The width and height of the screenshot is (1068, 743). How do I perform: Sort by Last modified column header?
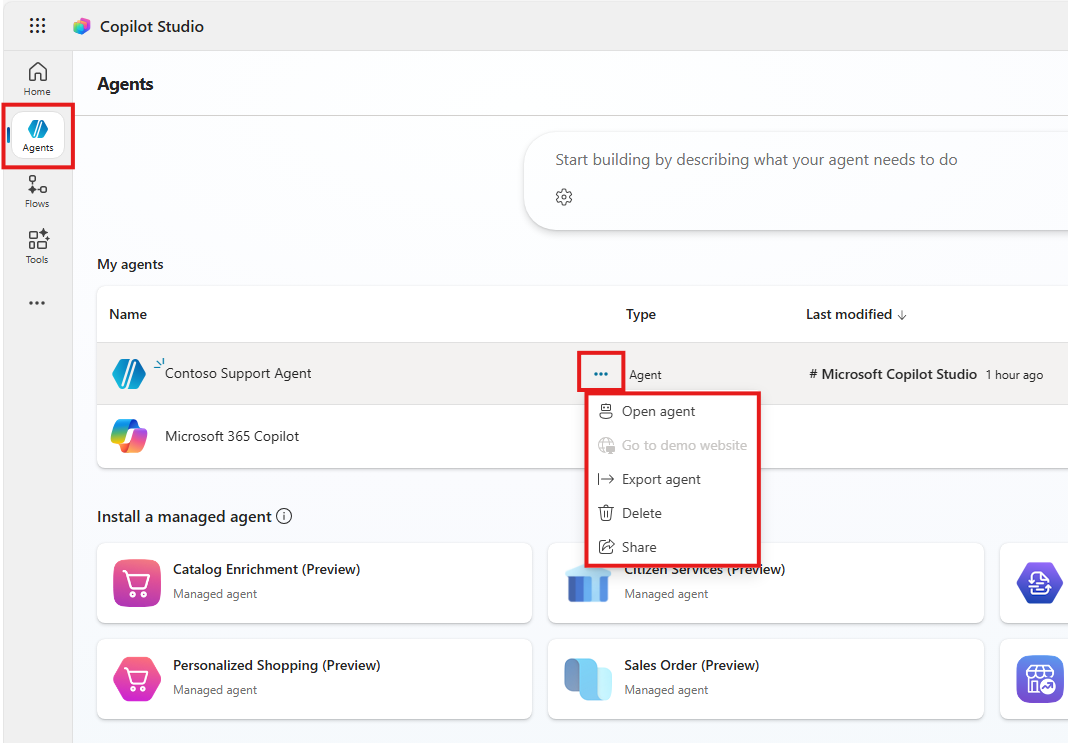pos(856,315)
